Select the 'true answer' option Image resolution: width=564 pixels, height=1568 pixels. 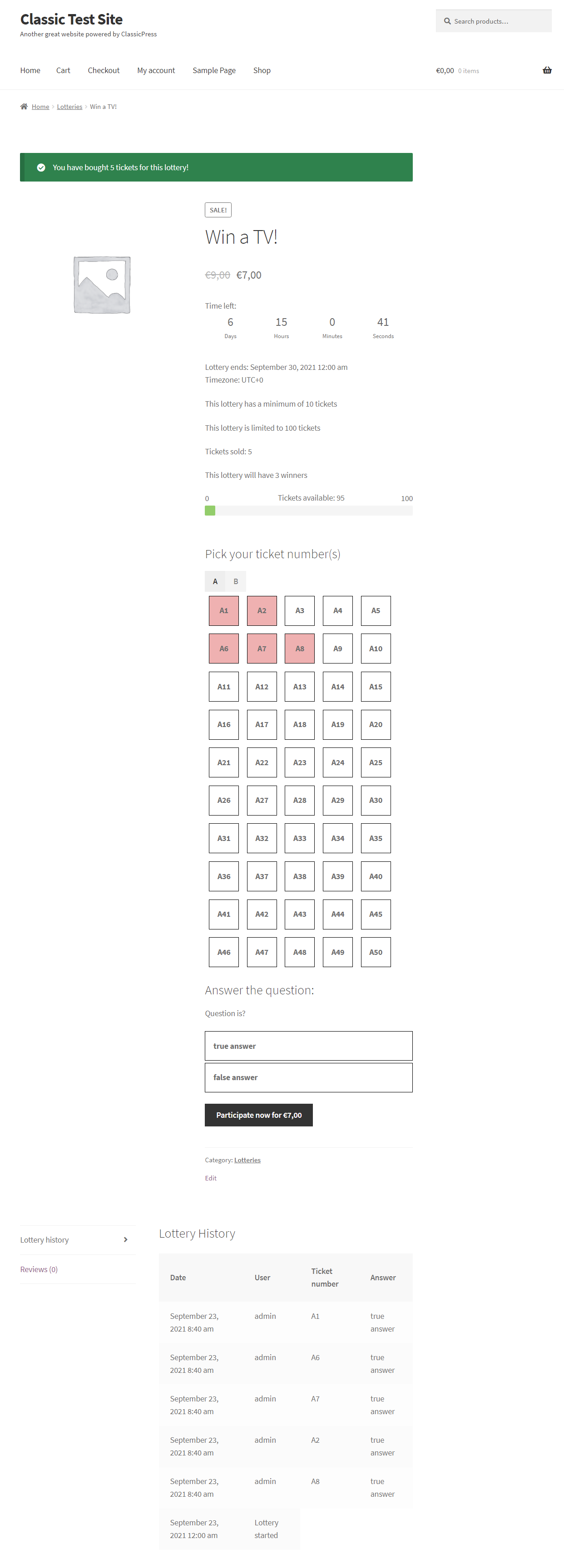coord(308,1045)
